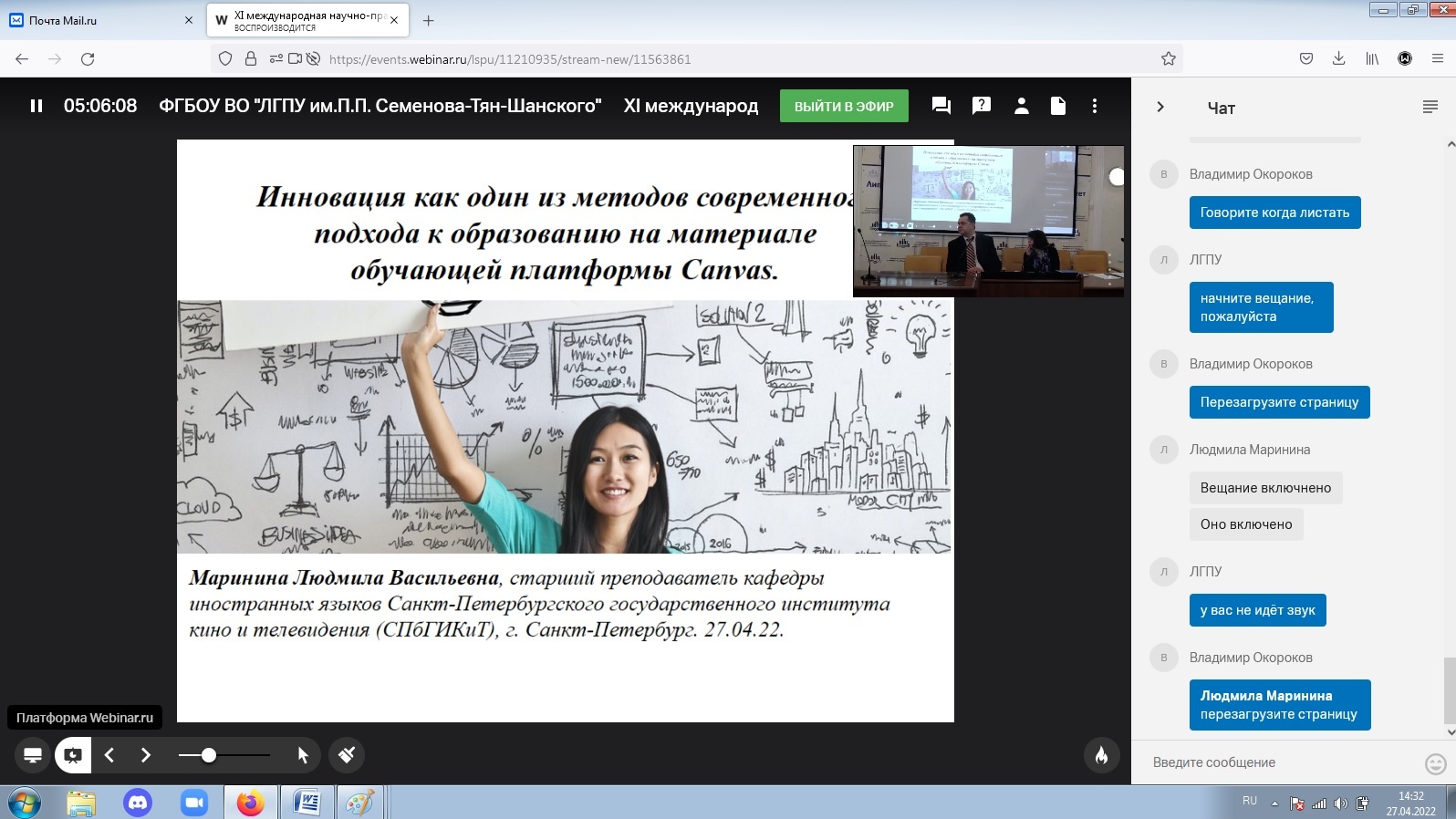The height and width of the screenshot is (819, 1456).
Task: Click the fire reaction button
Action: pos(1102,755)
